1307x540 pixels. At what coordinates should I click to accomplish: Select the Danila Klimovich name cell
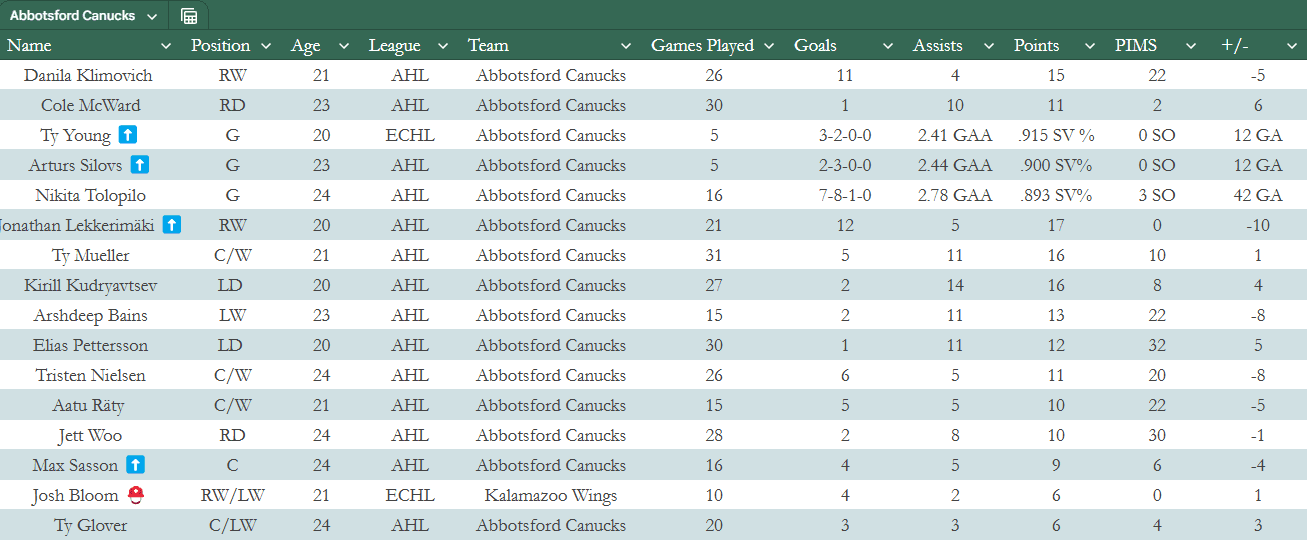pyautogui.click(x=88, y=75)
